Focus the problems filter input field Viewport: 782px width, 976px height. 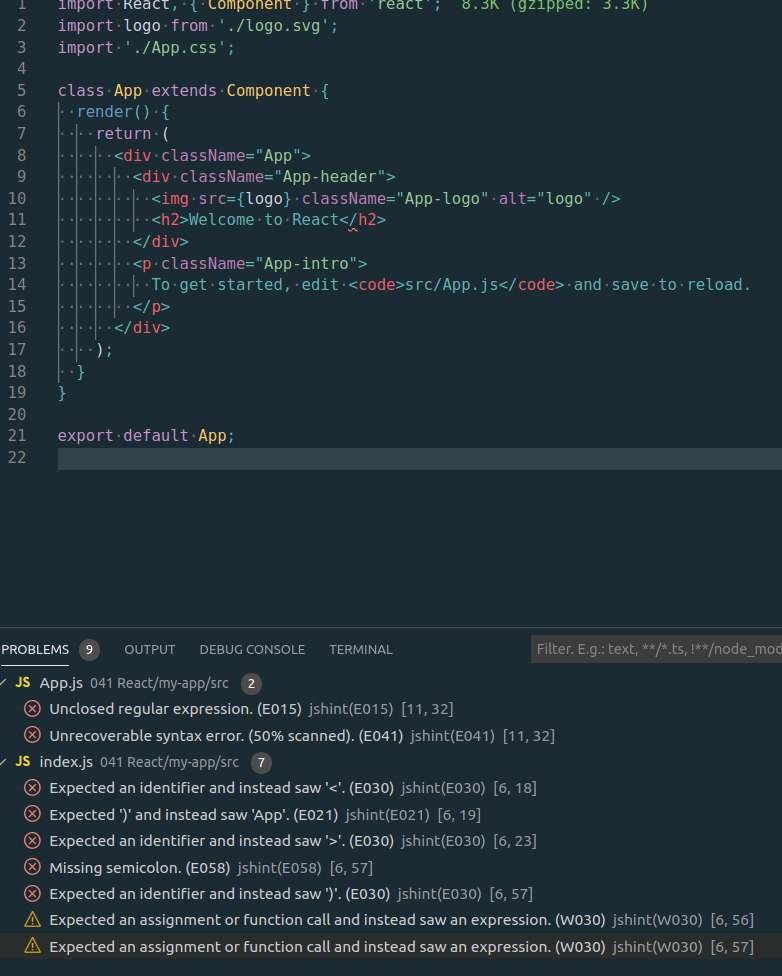(656, 649)
